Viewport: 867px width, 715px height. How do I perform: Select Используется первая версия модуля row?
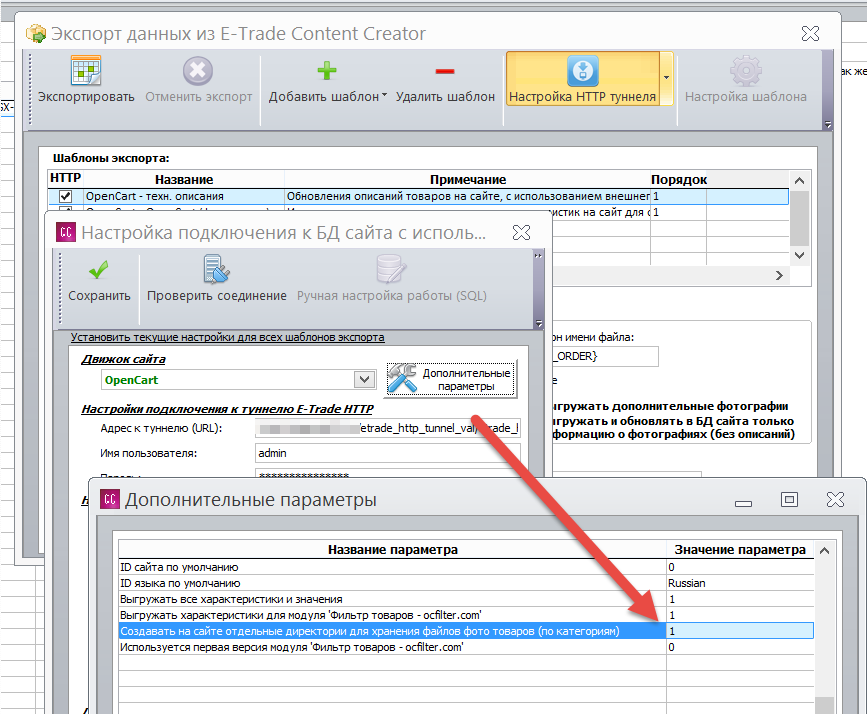click(393, 647)
